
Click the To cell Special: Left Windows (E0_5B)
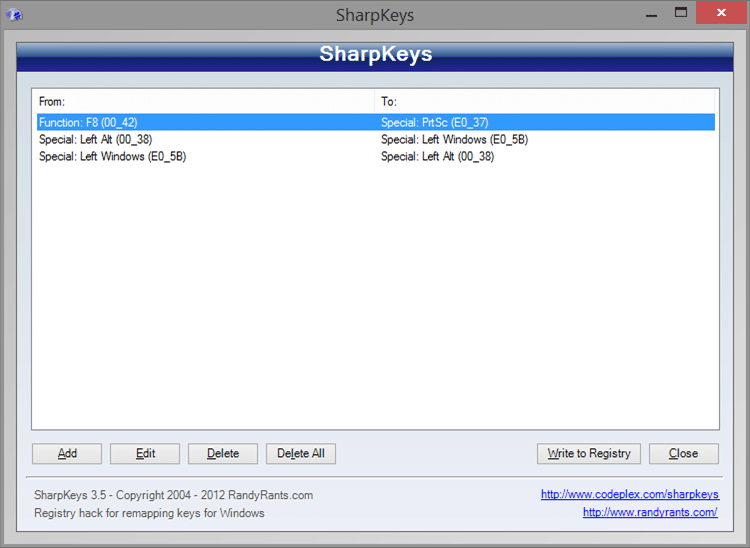pyautogui.click(x=454, y=140)
